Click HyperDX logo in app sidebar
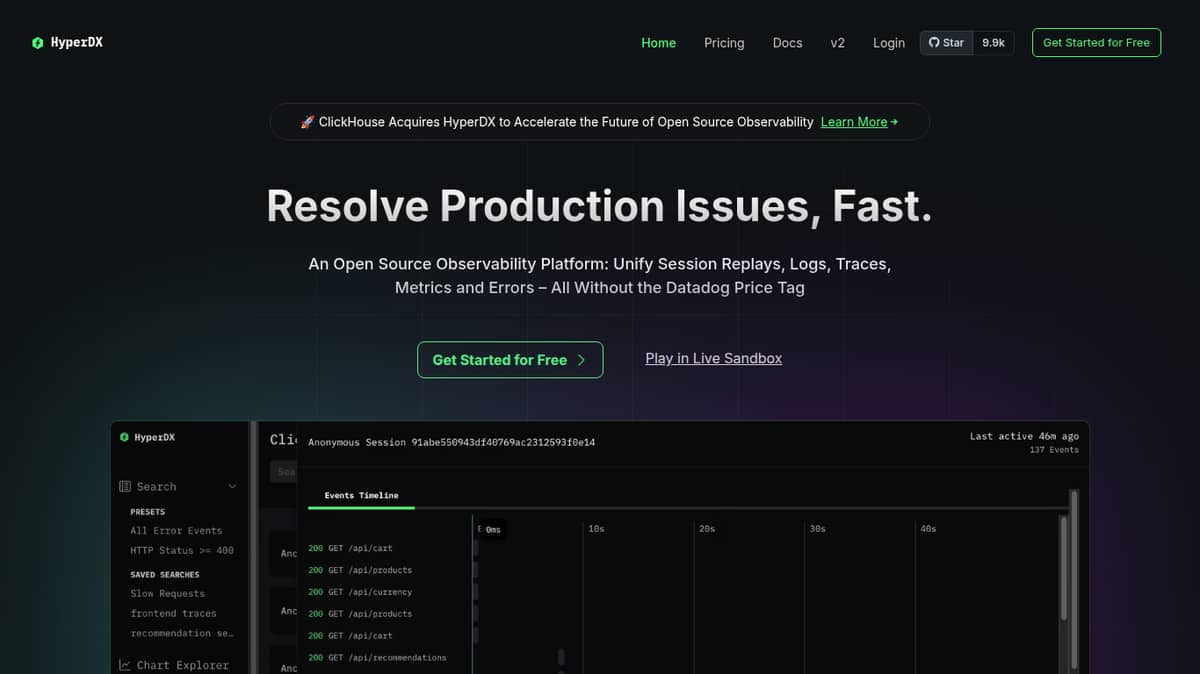Image resolution: width=1200 pixels, height=674 pixels. click(x=147, y=437)
